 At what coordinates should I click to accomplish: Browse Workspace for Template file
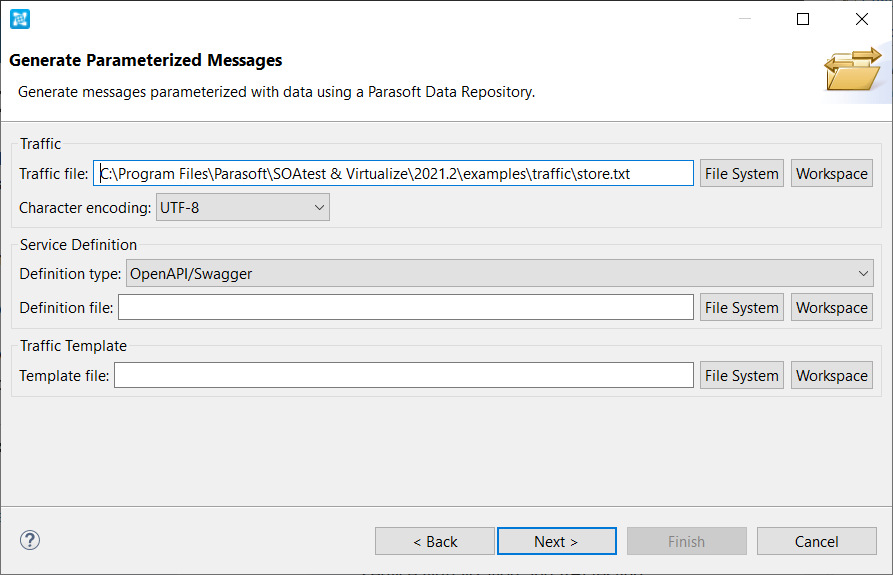(831, 375)
